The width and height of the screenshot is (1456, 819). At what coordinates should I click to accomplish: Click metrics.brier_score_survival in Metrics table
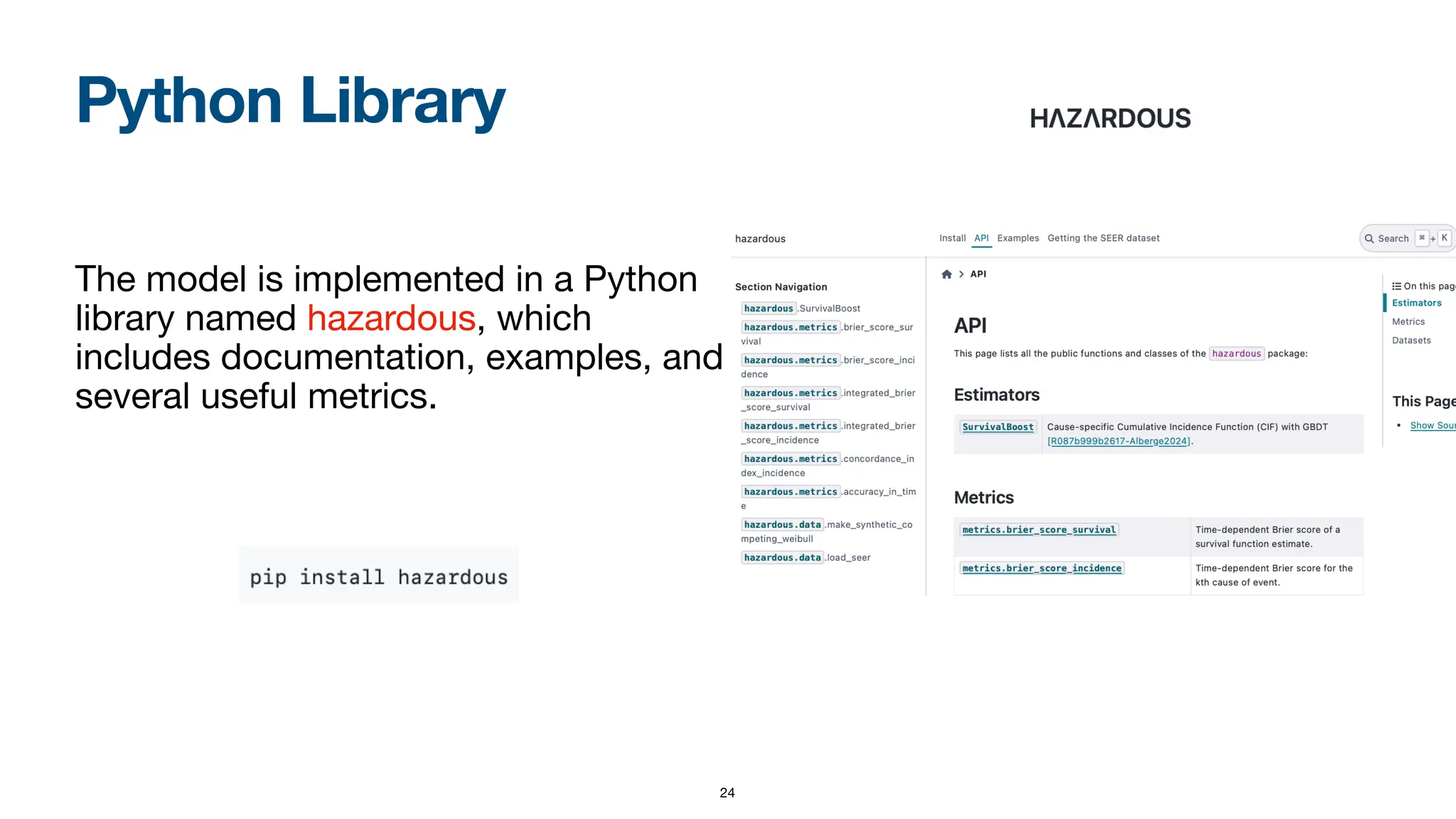pyautogui.click(x=1039, y=530)
